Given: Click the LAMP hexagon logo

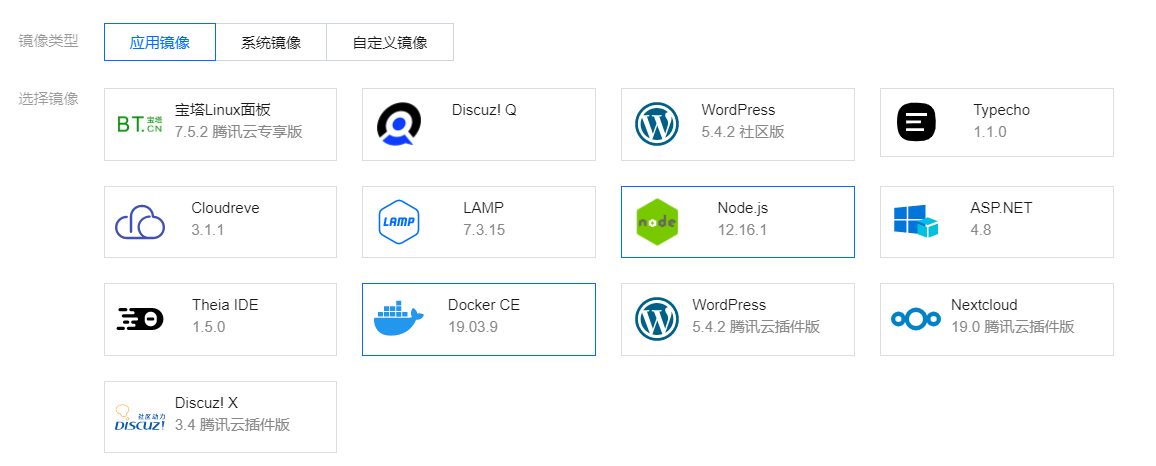Looking at the screenshot, I should 399,221.
